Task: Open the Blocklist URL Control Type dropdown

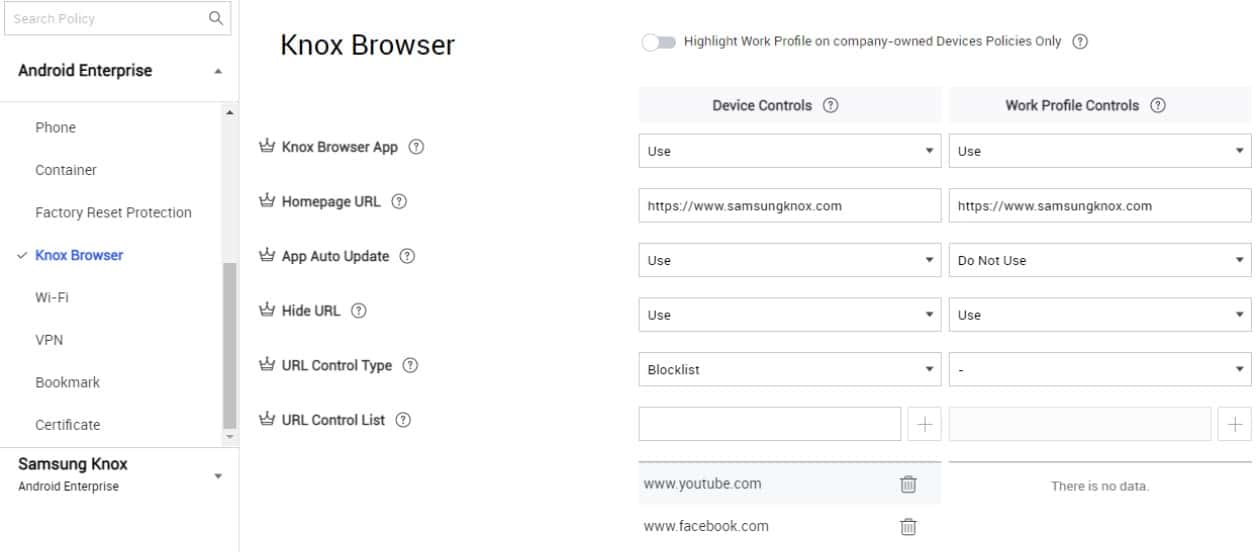Action: point(790,369)
